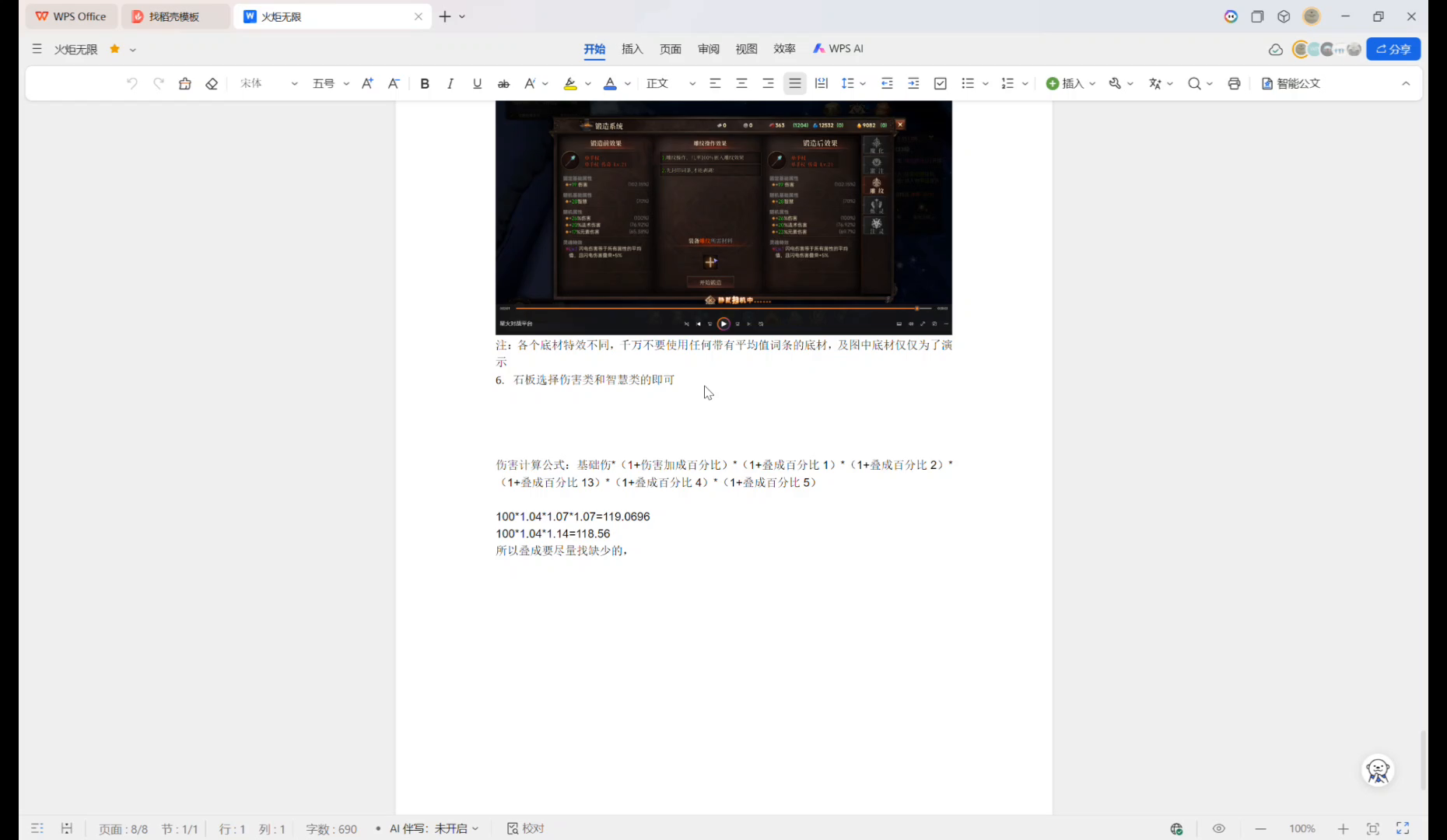Toggle justified text alignment

[x=794, y=83]
